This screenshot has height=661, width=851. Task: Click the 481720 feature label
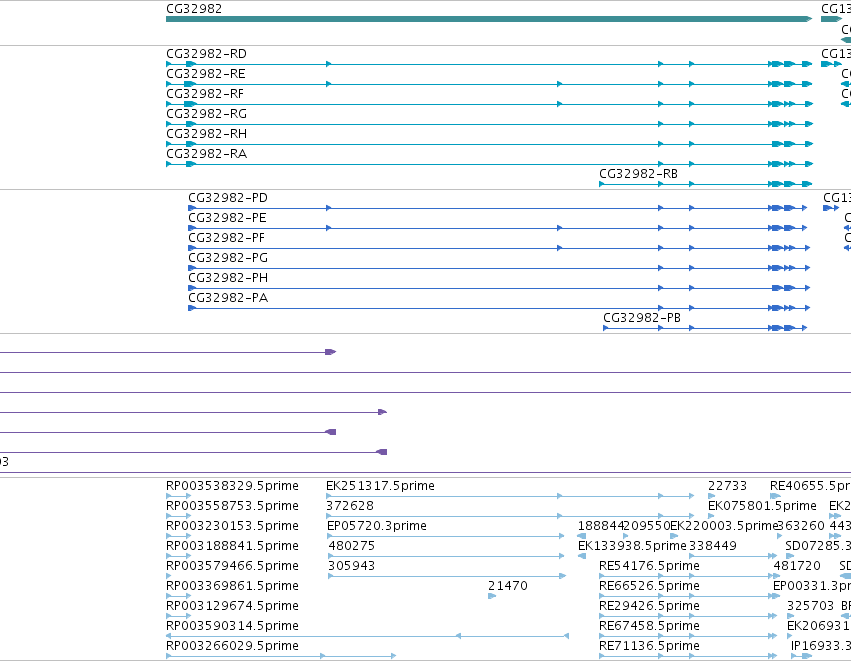[797, 566]
